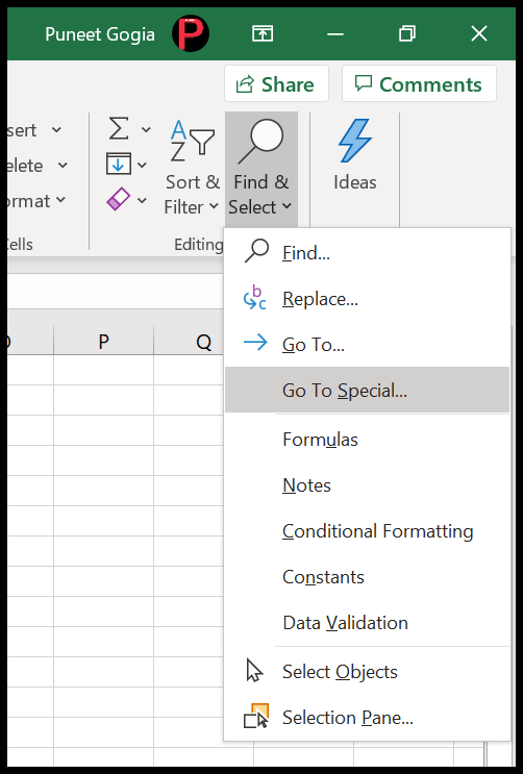This screenshot has width=523, height=774.
Task: Click the Comments button
Action: click(419, 84)
